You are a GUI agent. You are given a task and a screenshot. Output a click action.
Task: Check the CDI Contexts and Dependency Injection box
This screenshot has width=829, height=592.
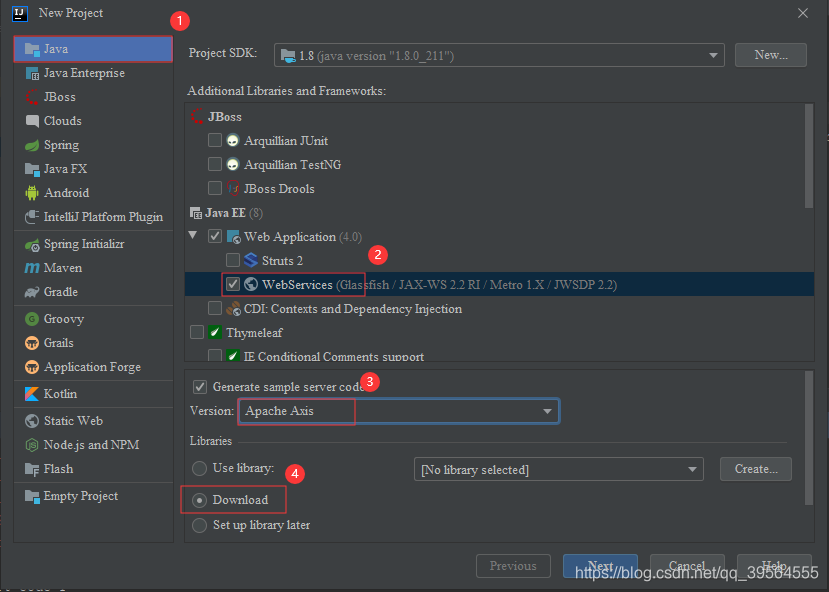(215, 308)
